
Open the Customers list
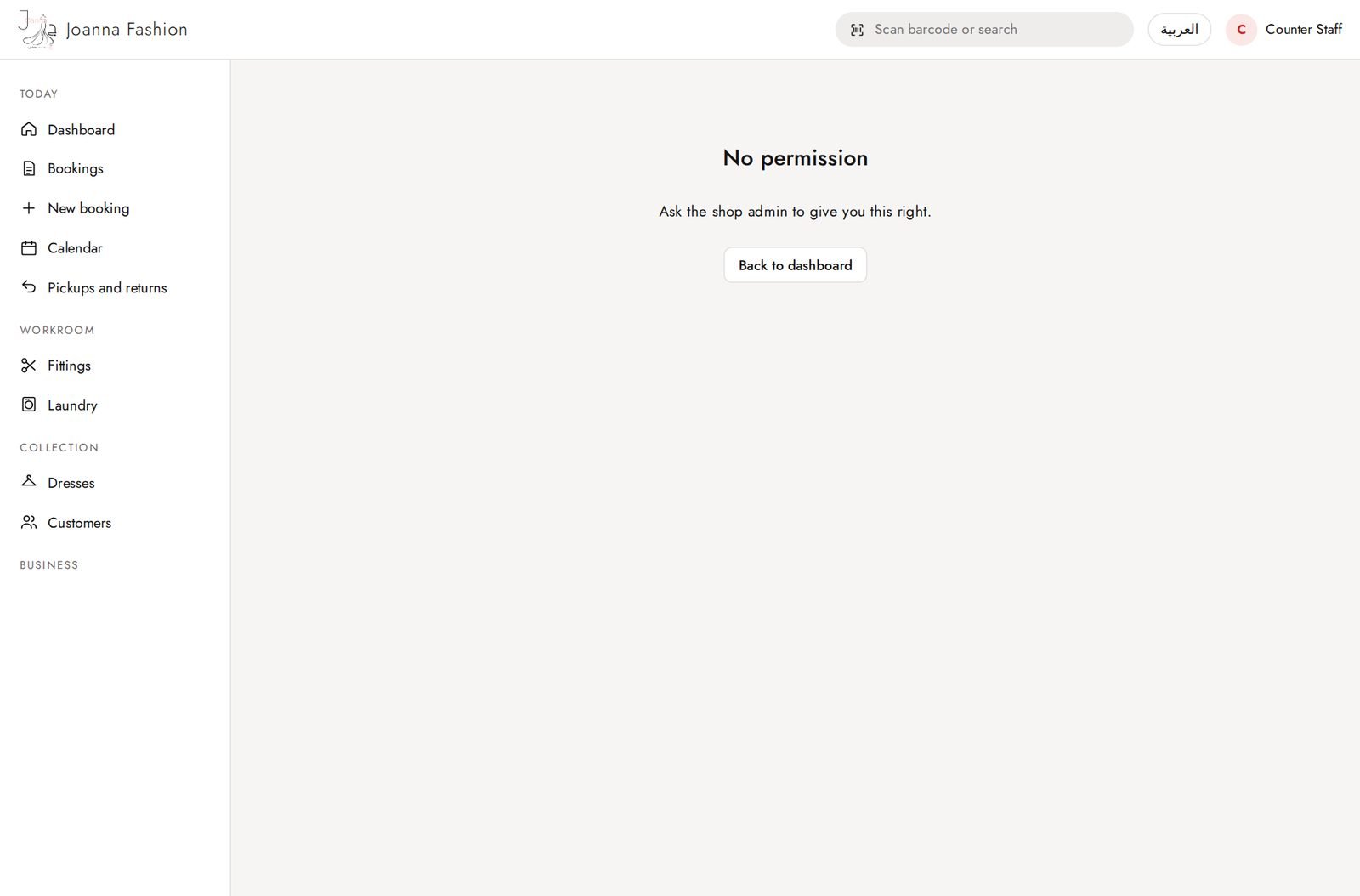(115, 522)
